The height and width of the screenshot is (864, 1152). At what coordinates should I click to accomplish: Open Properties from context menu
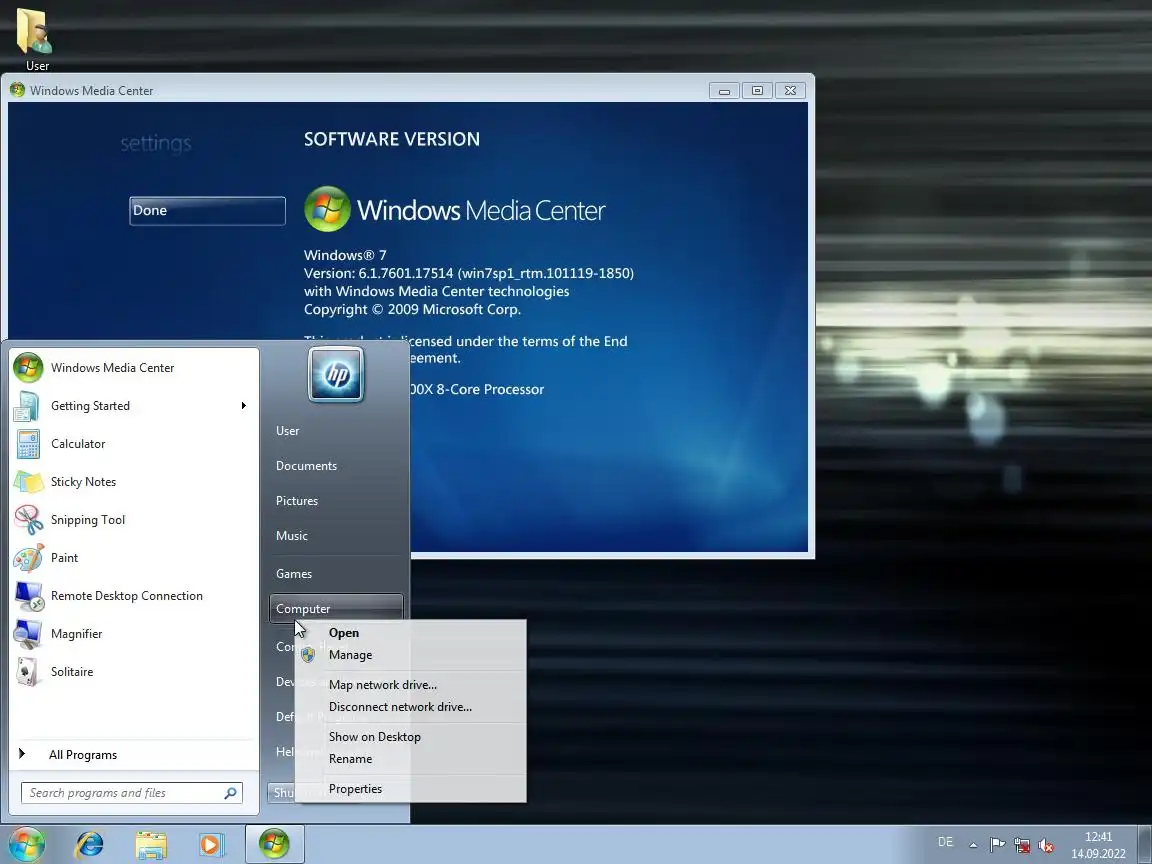pyautogui.click(x=411, y=789)
